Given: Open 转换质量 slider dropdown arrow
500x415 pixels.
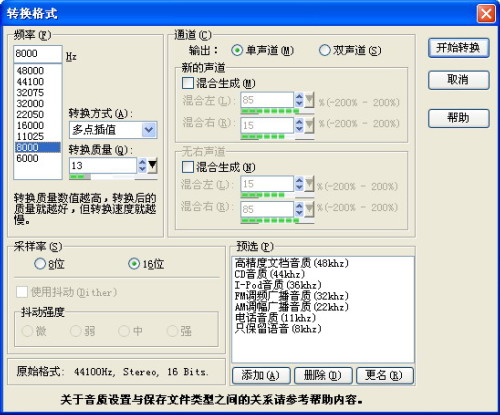Looking at the screenshot, I should 152,165.
